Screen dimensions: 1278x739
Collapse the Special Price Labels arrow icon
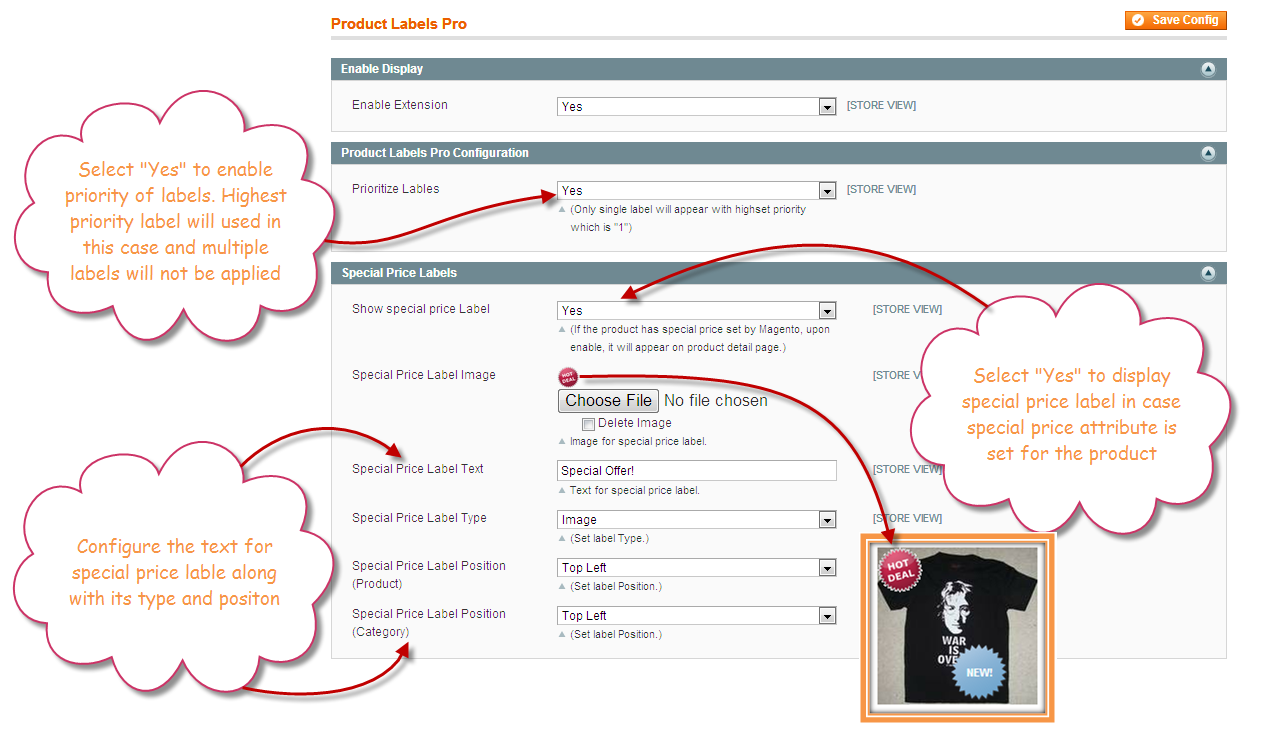point(1207,273)
